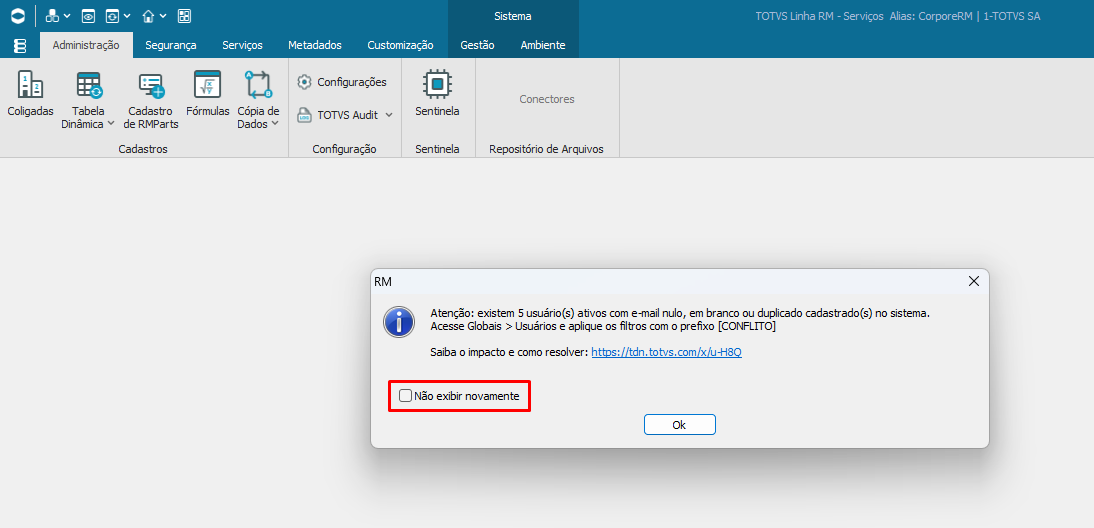
Task: Open the dropdown arrow next to the refresh window icon
Action: [x=127, y=16]
